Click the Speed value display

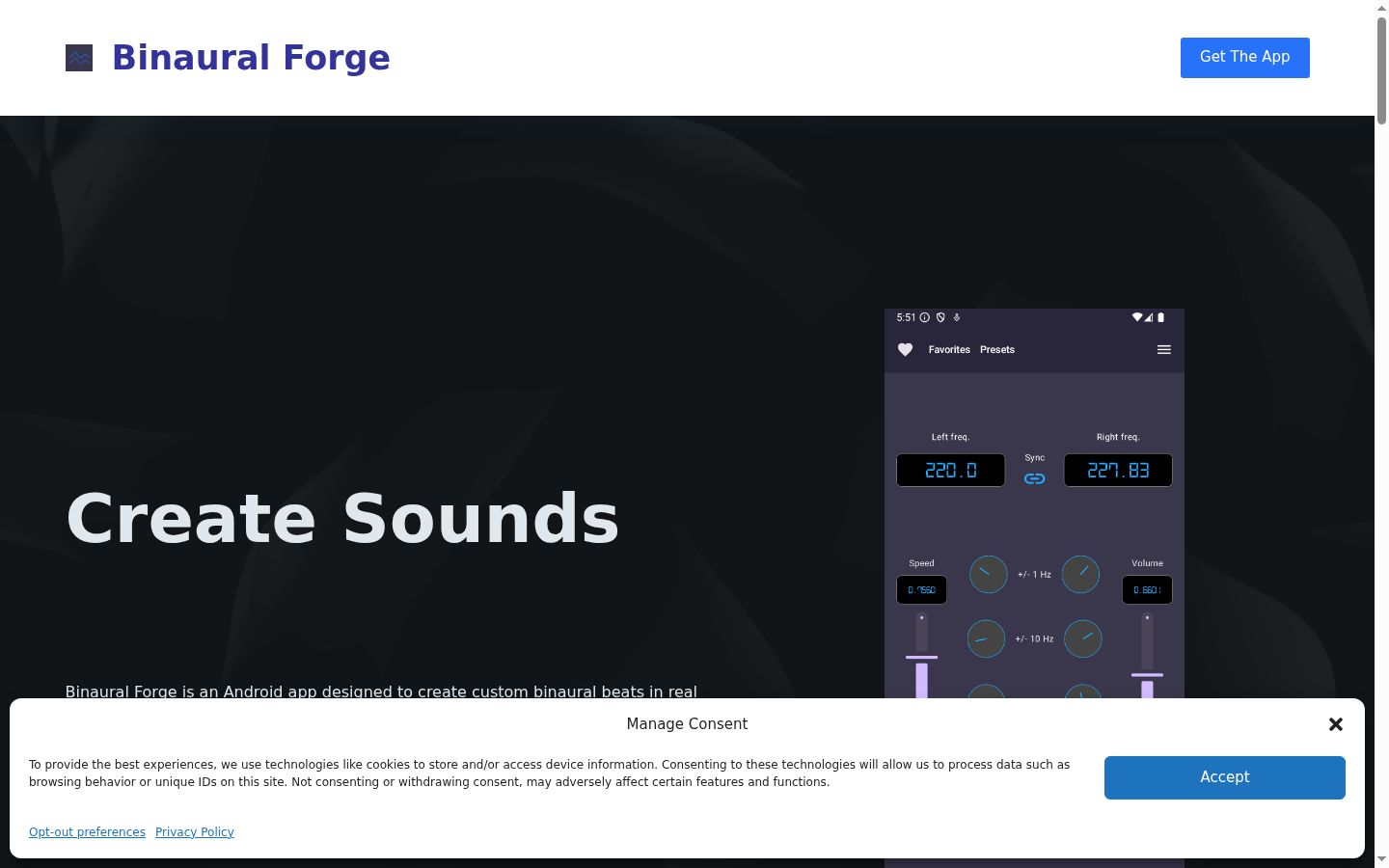coord(921,590)
